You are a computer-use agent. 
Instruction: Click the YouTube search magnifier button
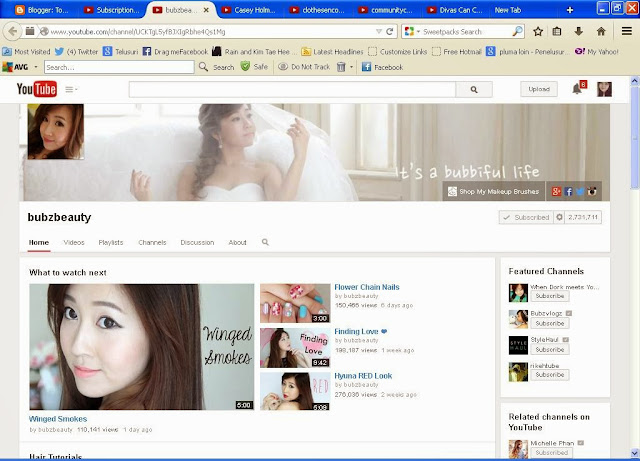point(474,89)
